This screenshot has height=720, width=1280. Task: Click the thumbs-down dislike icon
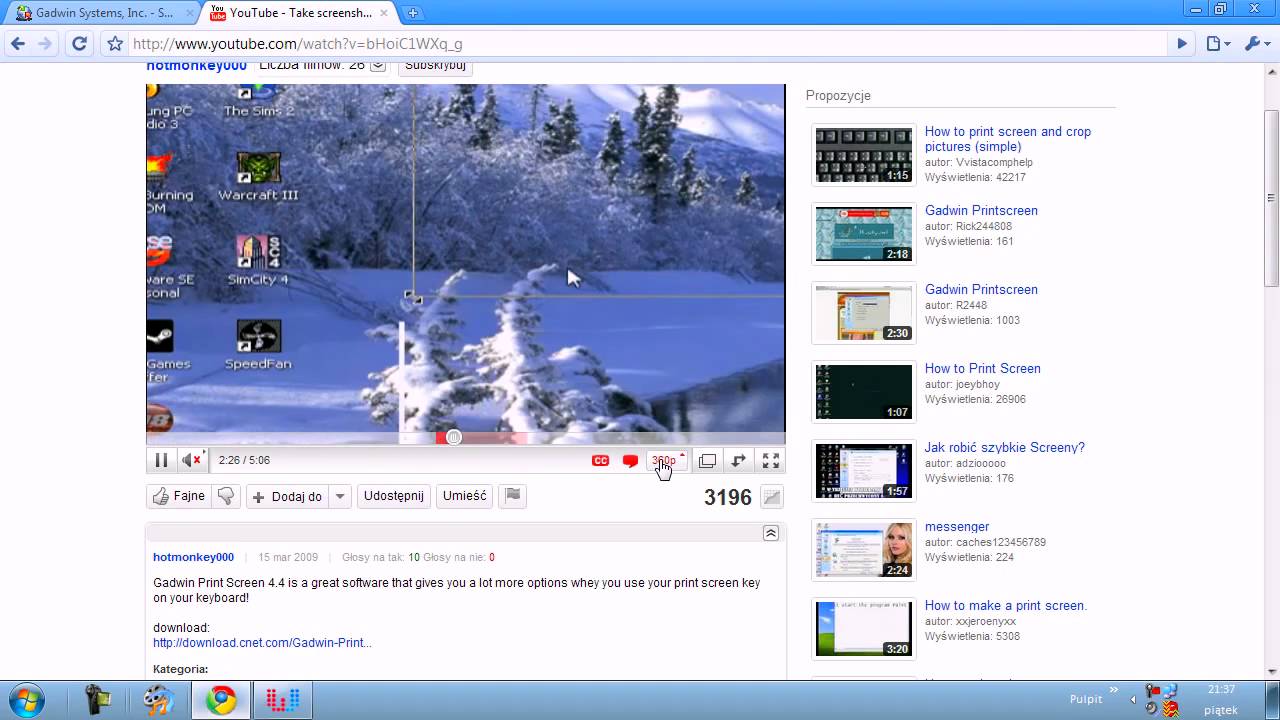point(226,496)
